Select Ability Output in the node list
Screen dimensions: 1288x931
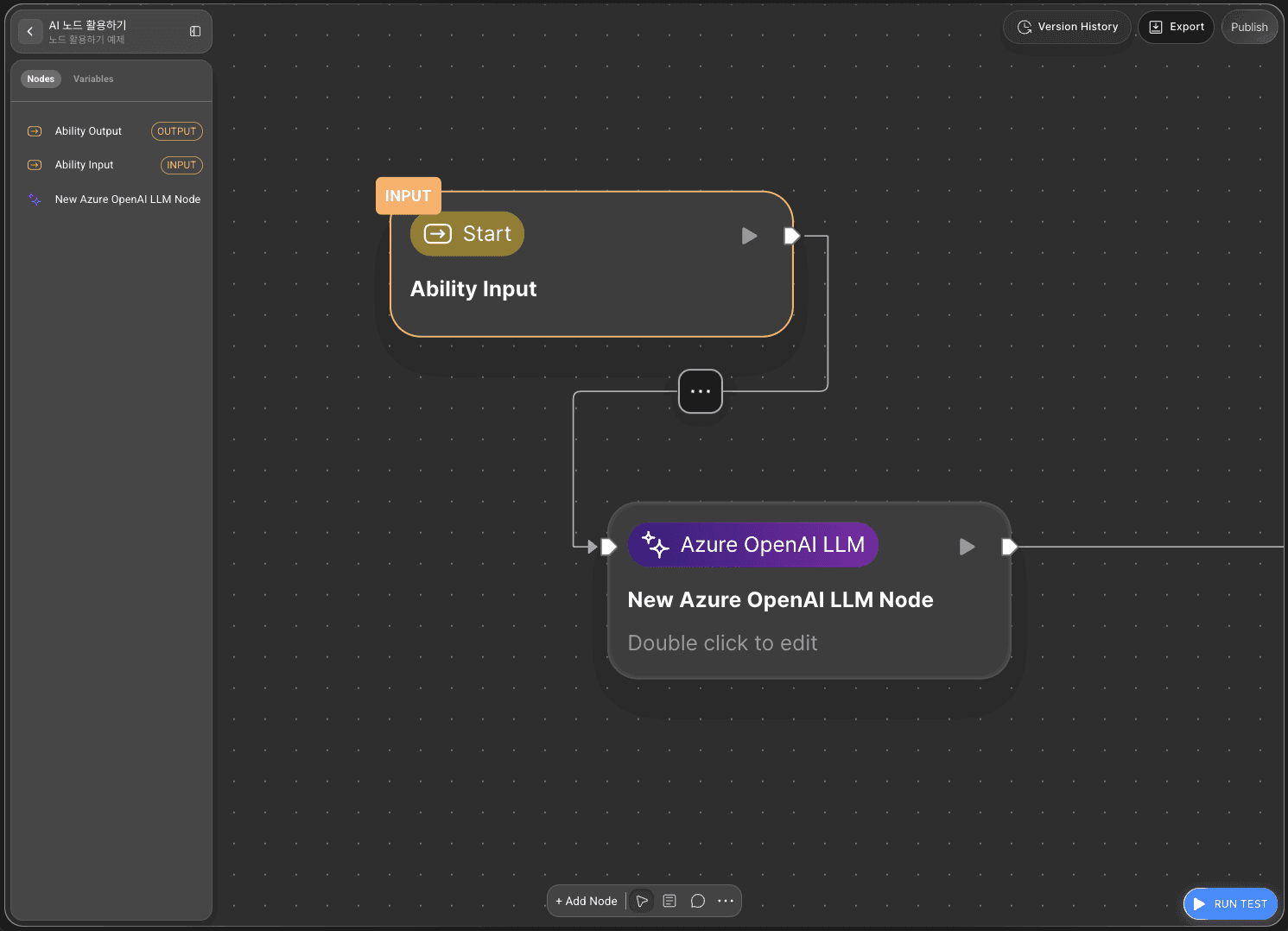[111, 131]
